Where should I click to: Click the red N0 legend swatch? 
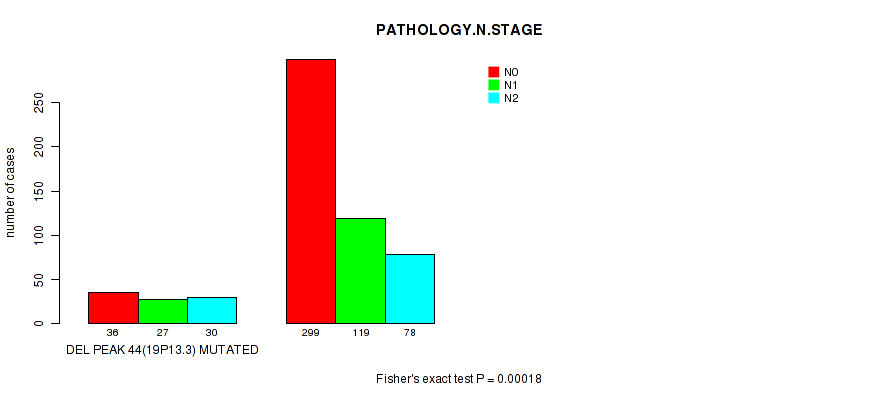pyautogui.click(x=493, y=72)
